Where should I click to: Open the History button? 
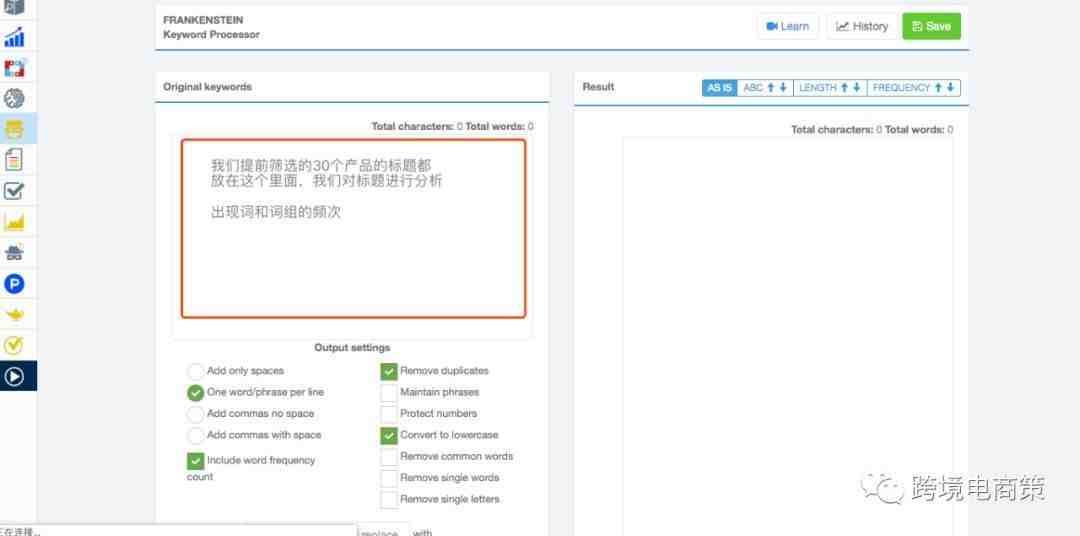[862, 26]
